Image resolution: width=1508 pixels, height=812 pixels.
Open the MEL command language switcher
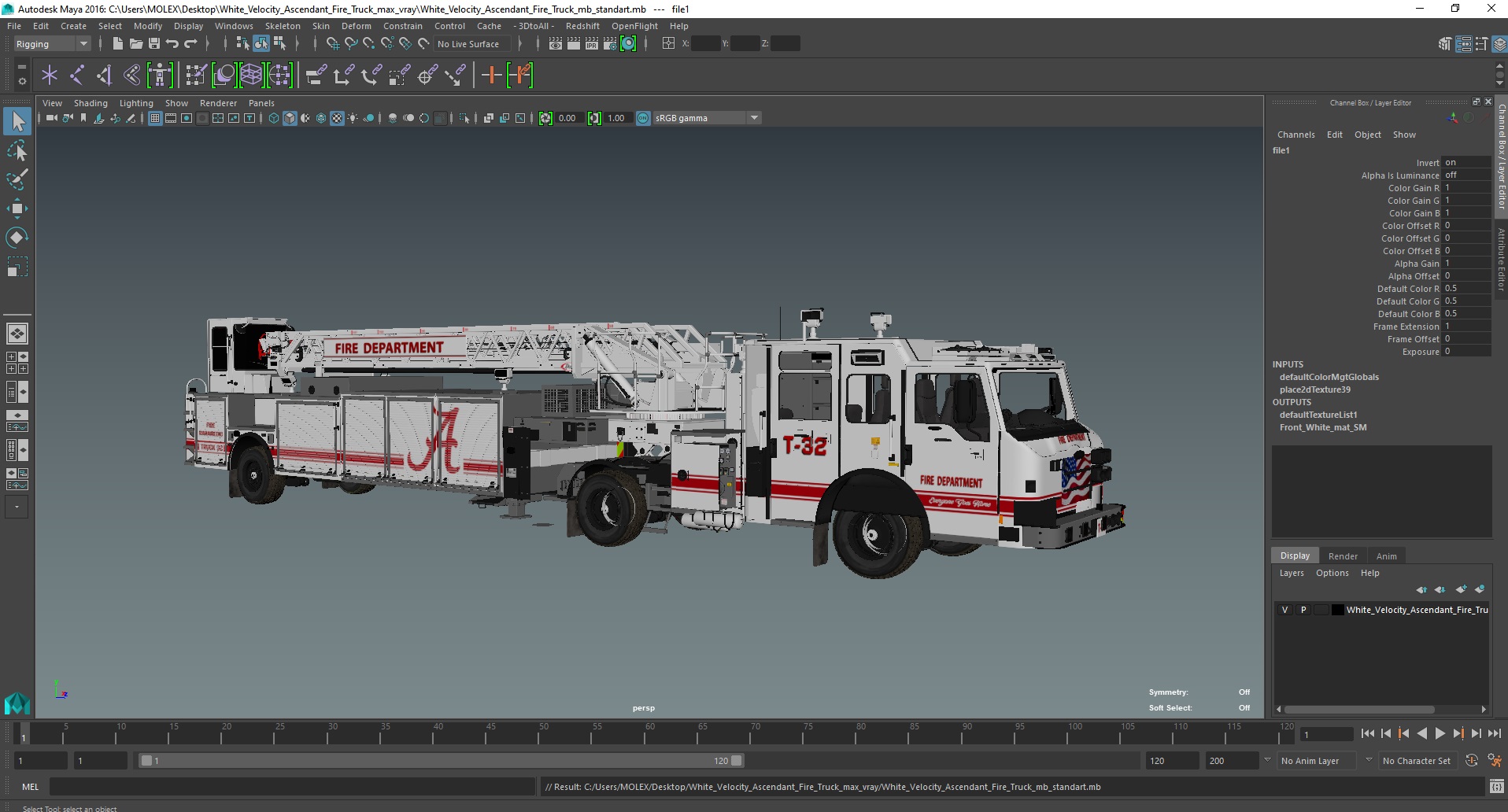click(30, 786)
